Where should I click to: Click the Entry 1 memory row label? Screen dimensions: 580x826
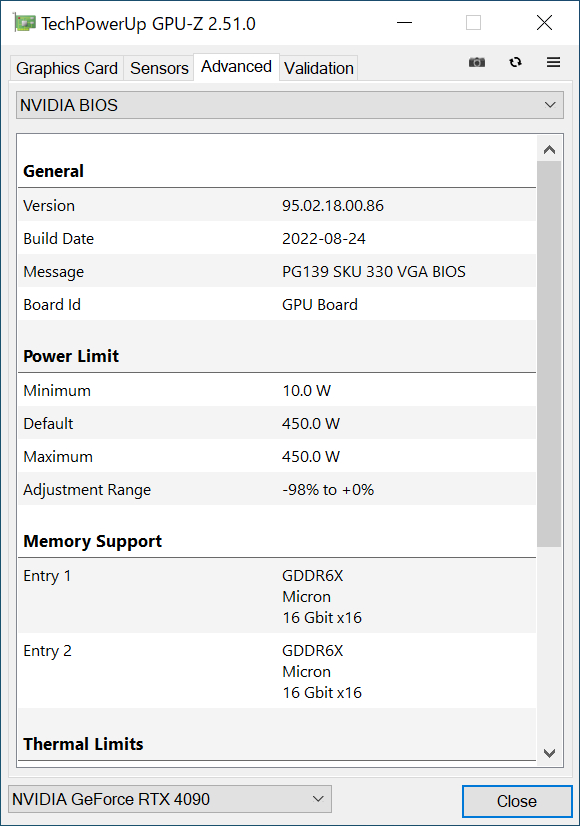point(47,576)
